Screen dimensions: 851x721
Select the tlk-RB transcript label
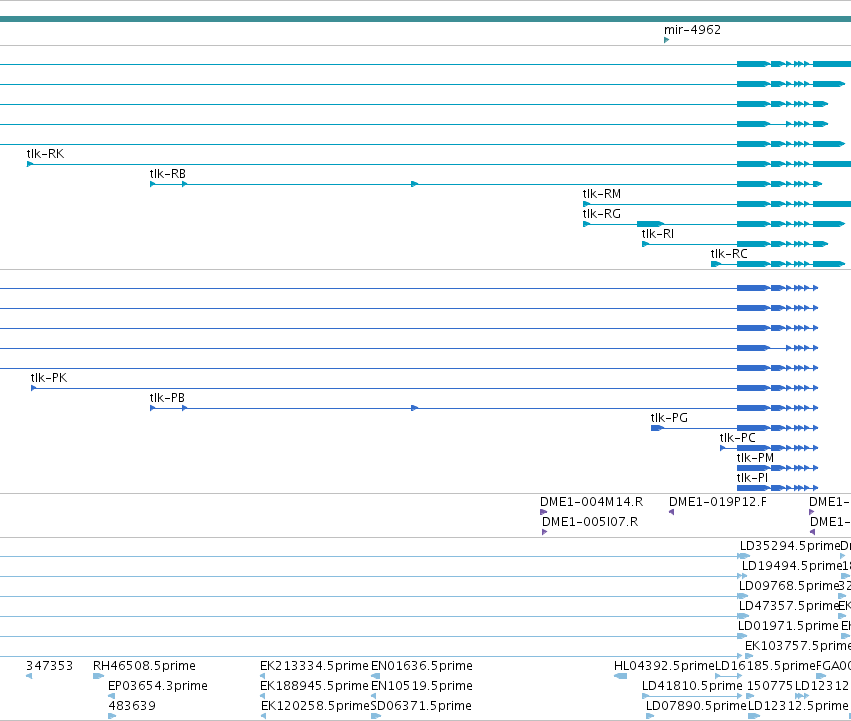click(167, 174)
